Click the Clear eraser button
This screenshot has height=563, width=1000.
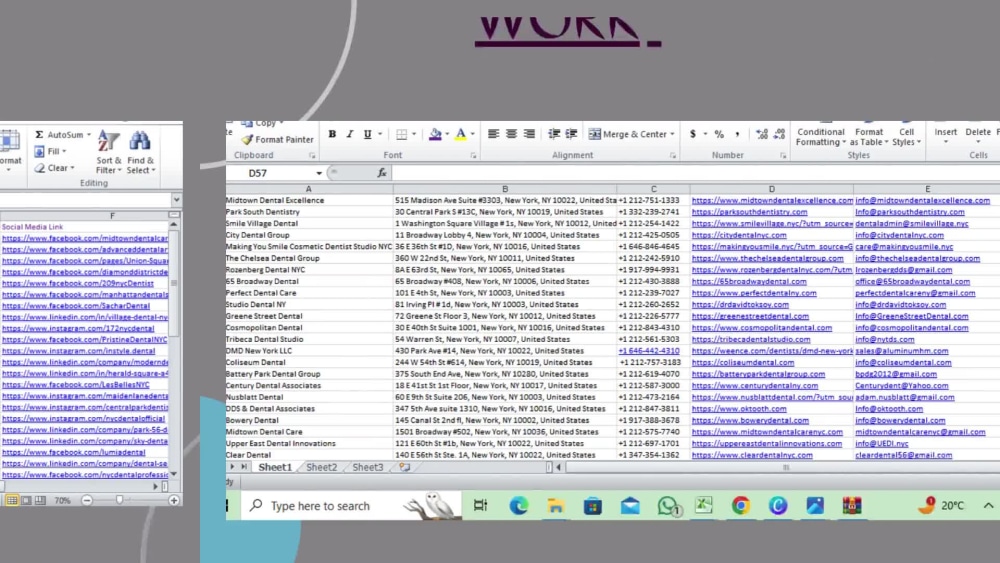tap(54, 168)
